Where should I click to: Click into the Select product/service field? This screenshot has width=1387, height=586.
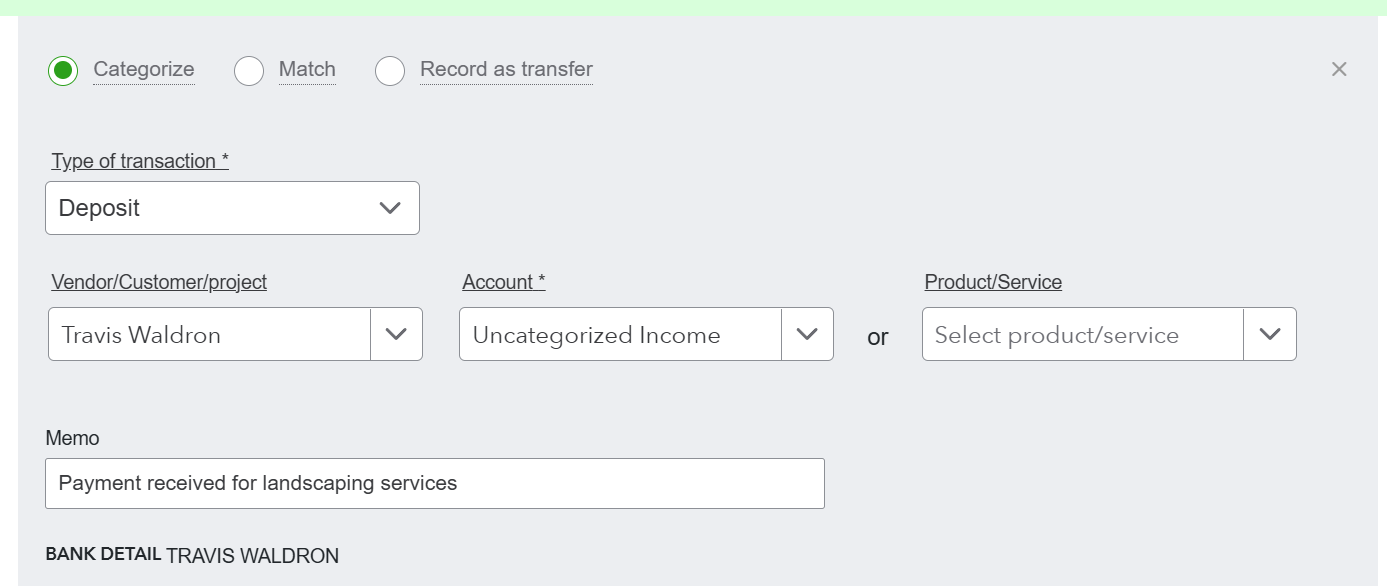(x=1082, y=335)
